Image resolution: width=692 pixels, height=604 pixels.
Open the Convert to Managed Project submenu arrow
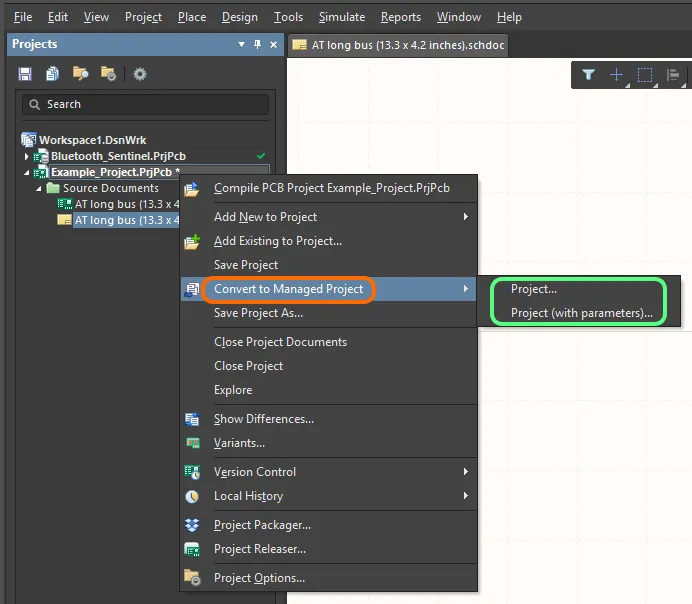pos(466,289)
